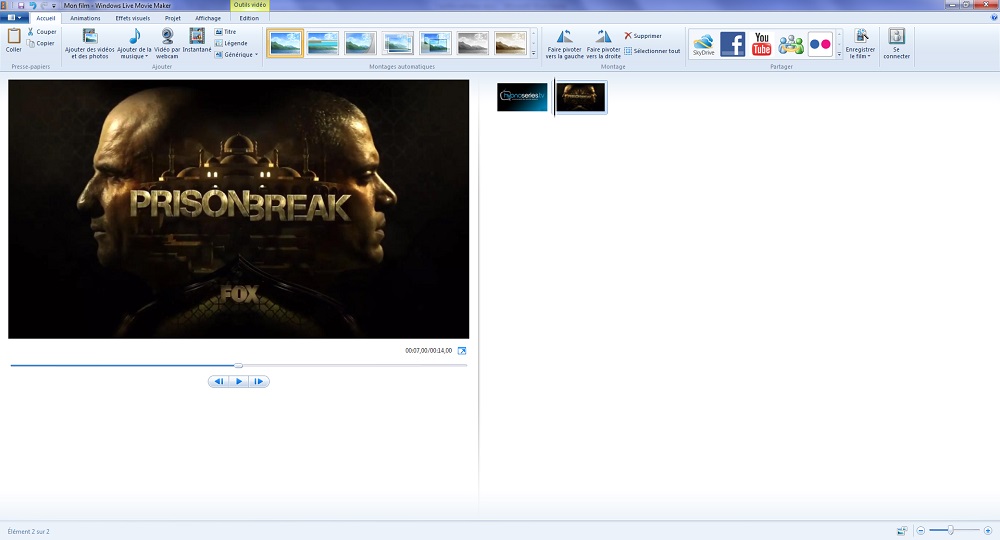Switch to the Effets visuels tab

[133, 18]
